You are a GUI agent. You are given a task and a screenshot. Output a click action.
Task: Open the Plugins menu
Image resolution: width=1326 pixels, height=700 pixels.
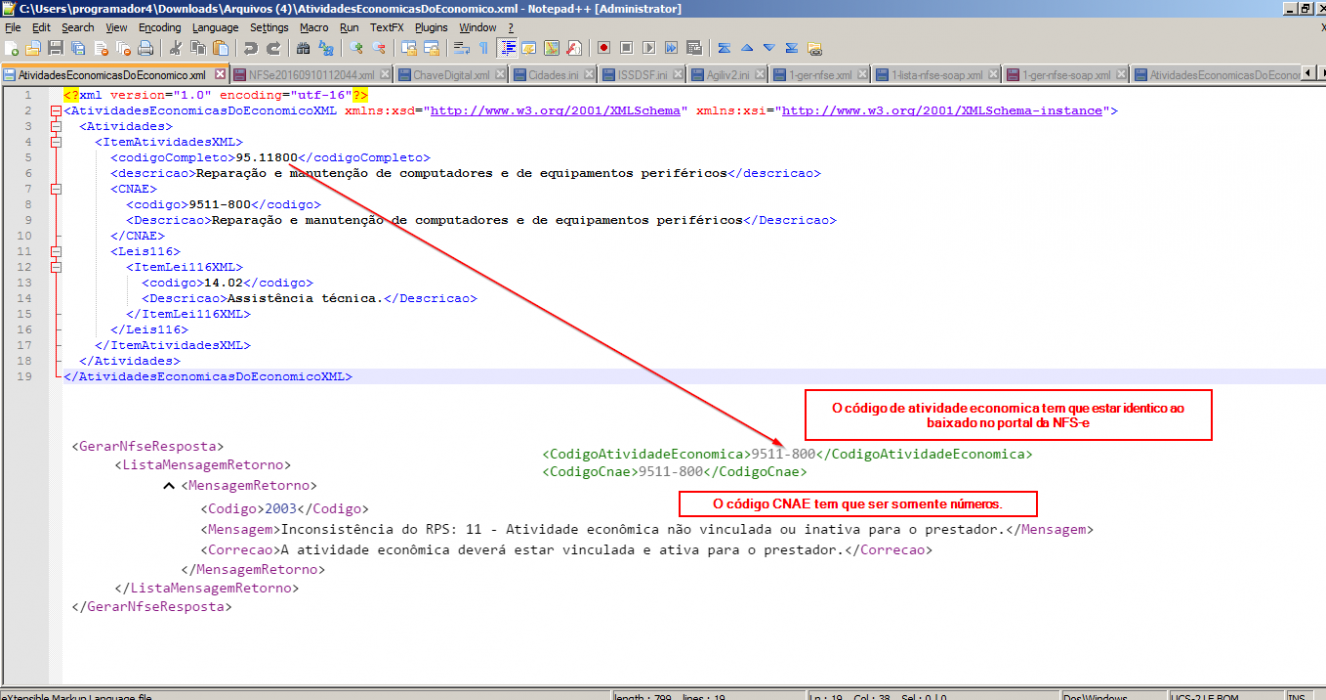pos(432,28)
